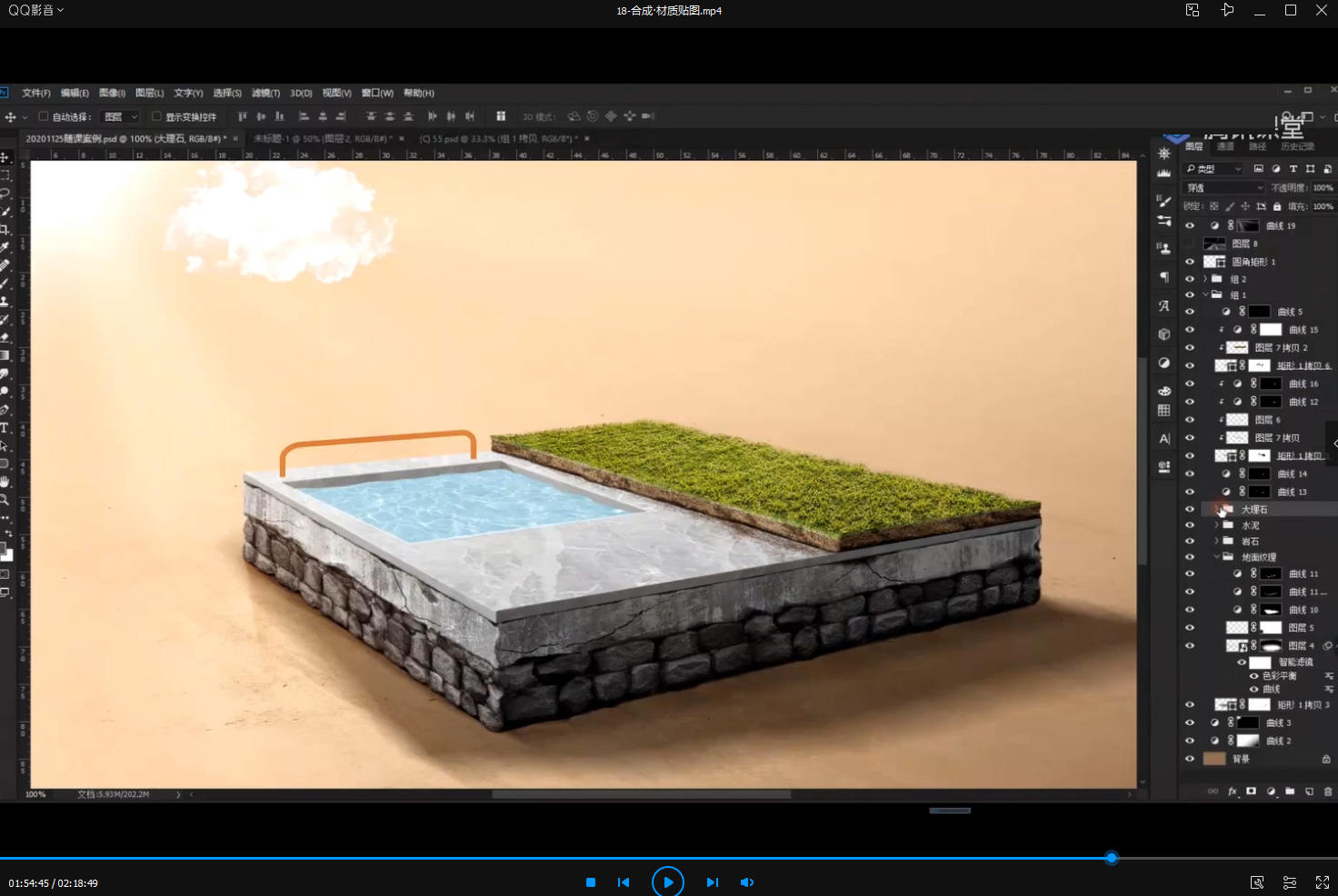Expand the 水泥 layer group

click(1217, 525)
